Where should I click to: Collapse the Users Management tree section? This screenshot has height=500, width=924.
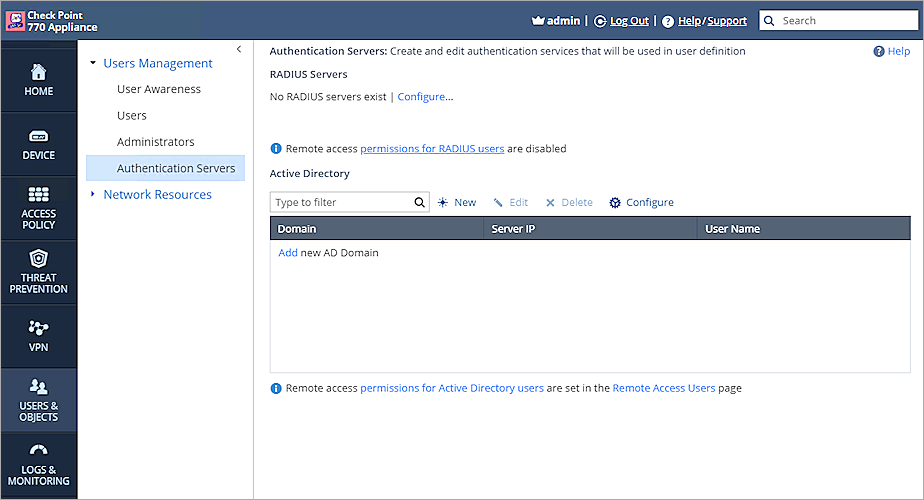93,64
